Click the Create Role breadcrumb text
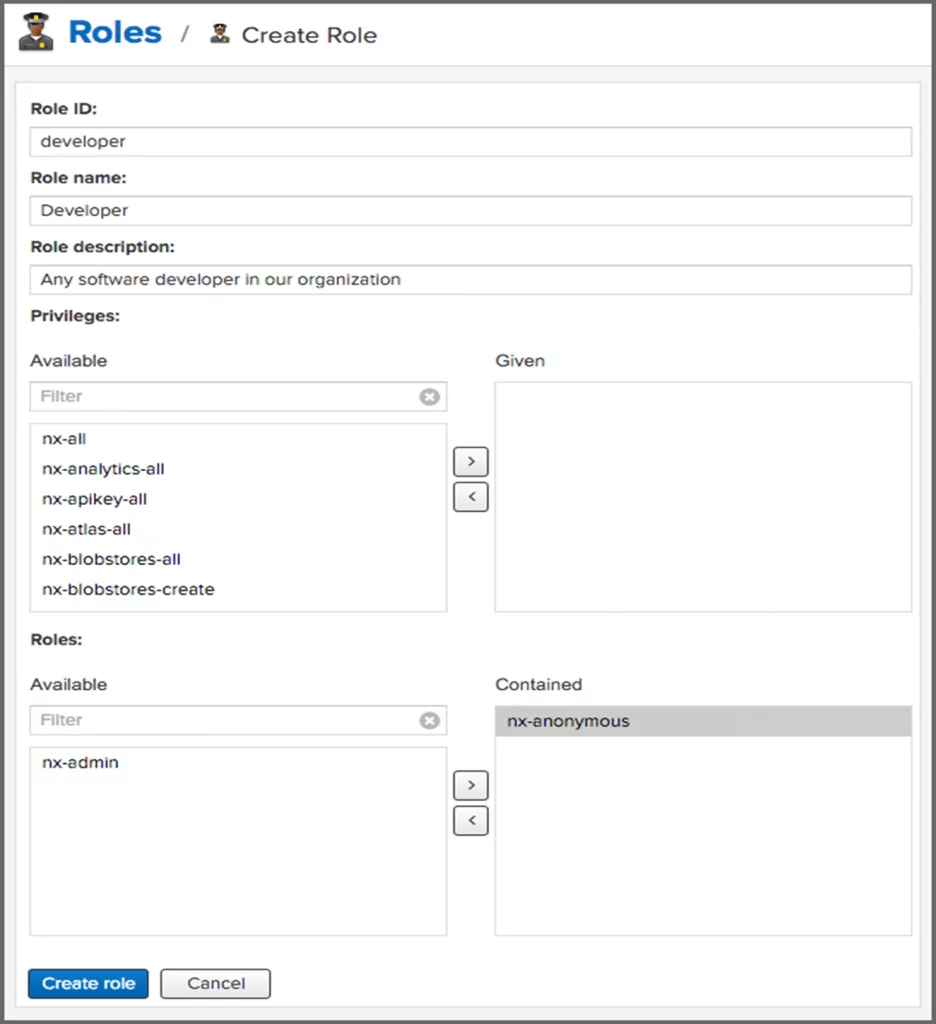 [309, 35]
